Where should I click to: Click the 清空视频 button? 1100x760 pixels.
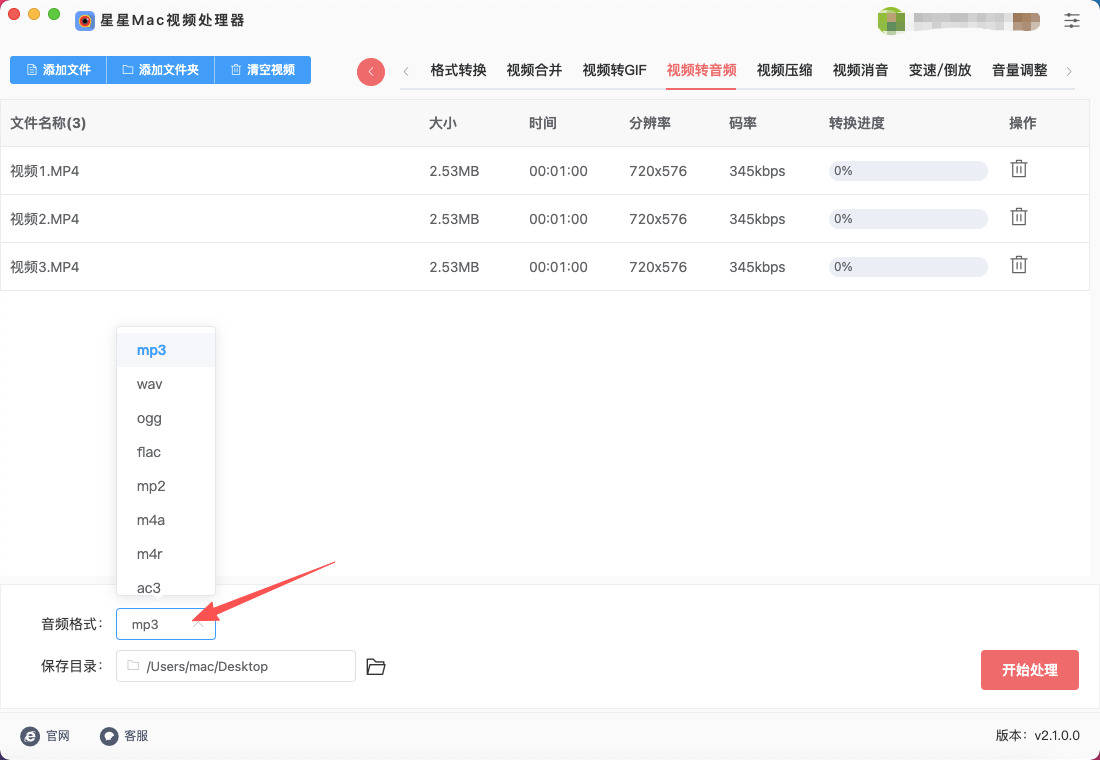(262, 70)
